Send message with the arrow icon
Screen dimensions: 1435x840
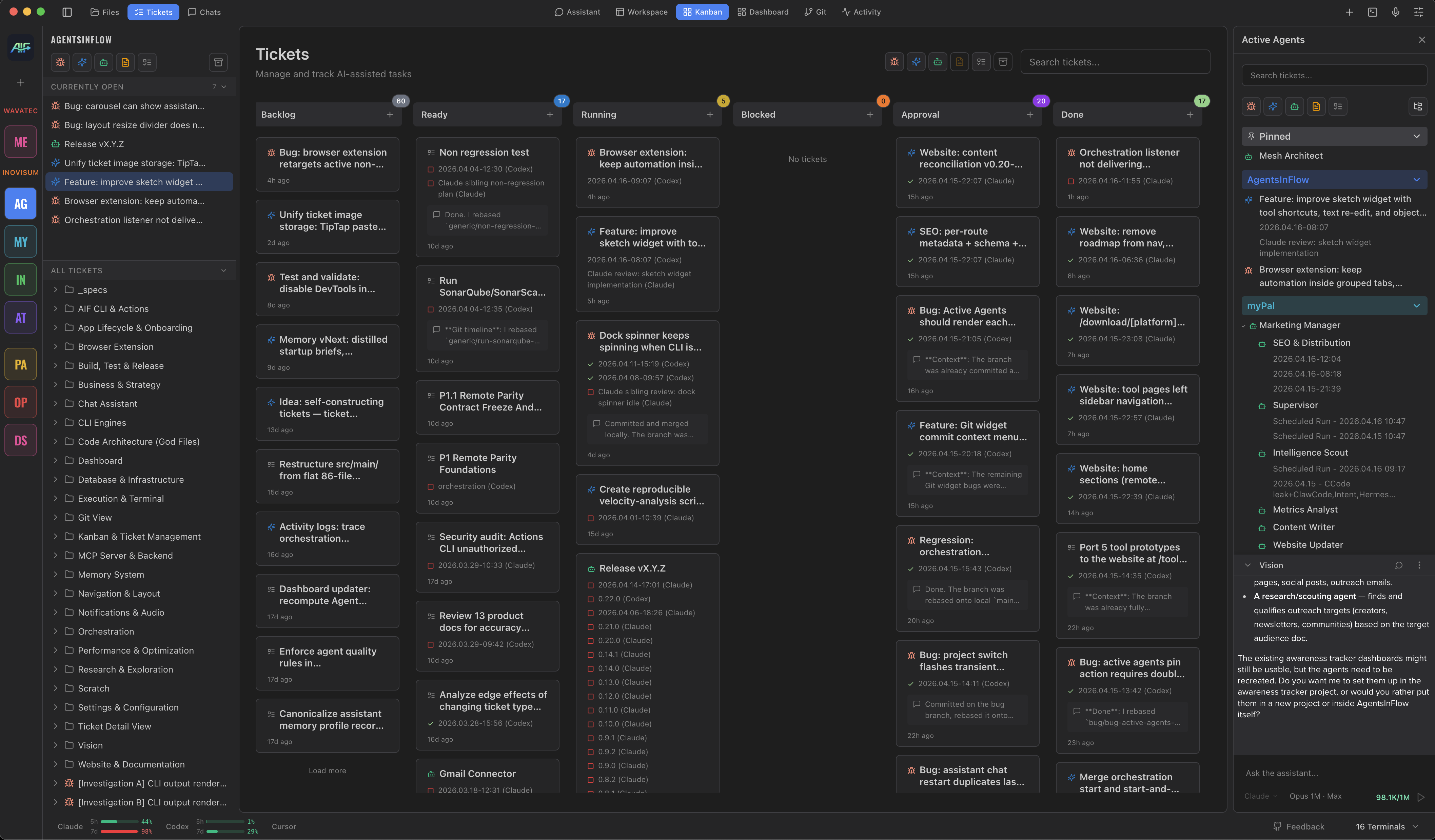(x=1421, y=797)
